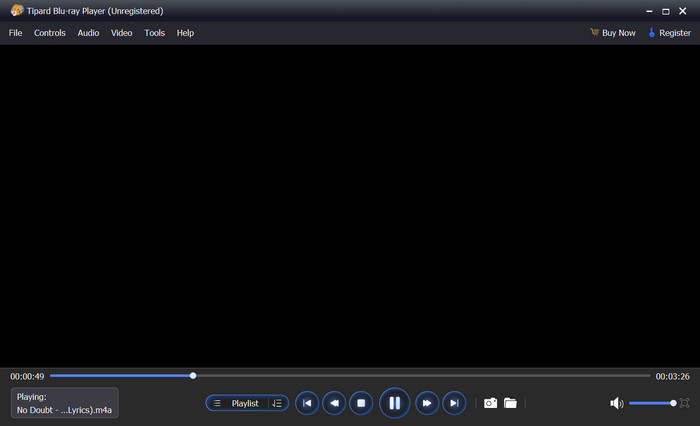700x426 pixels.
Task: Click the Register button
Action: click(670, 33)
